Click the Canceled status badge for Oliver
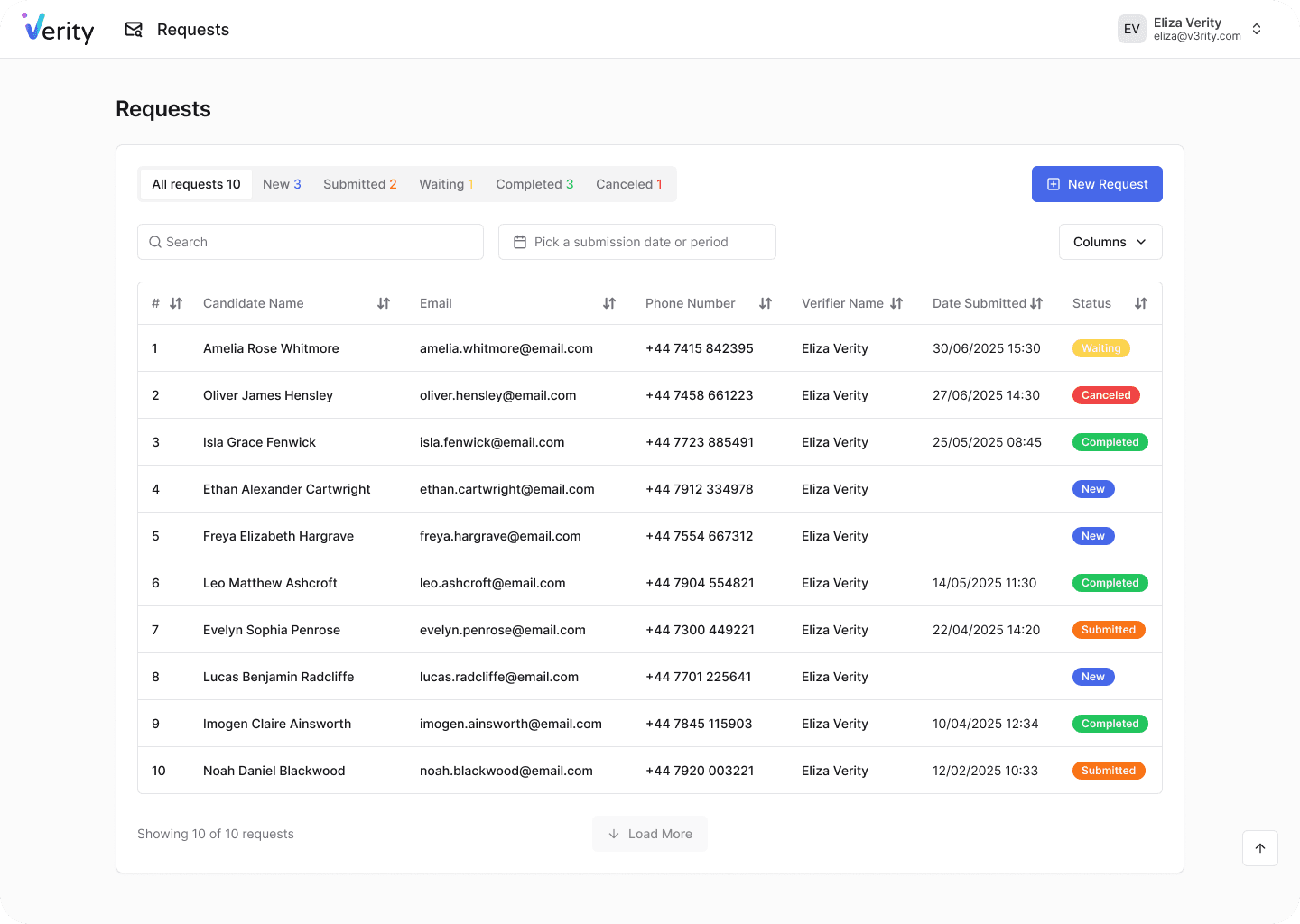This screenshot has width=1300, height=924. click(x=1106, y=395)
